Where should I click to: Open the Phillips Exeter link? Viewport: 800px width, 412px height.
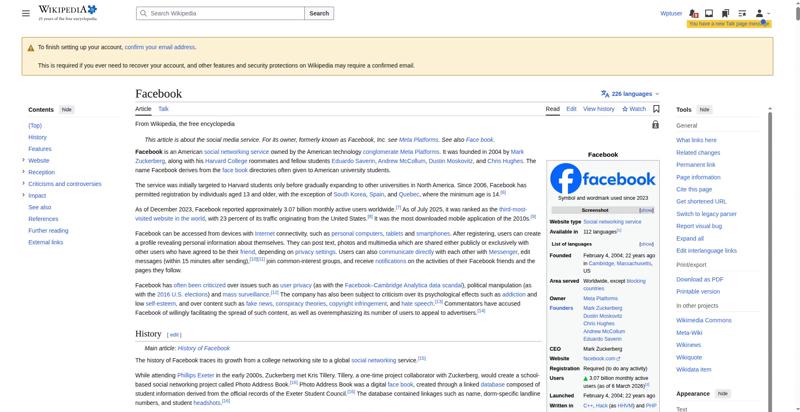coord(195,375)
